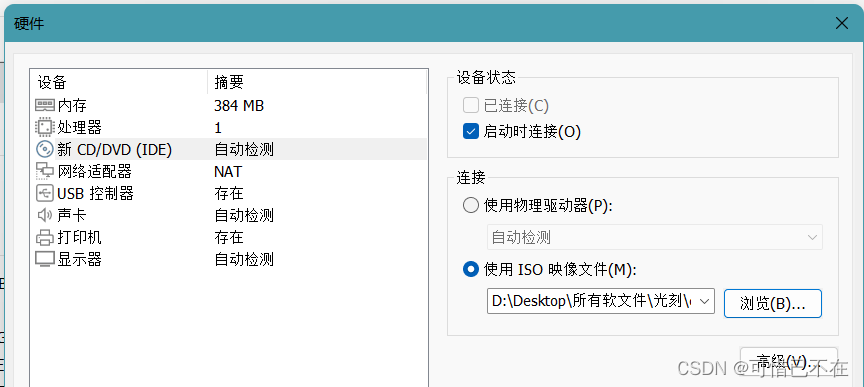Click the 新 CD/DVD (IDE) disc icon

pyautogui.click(x=45, y=149)
